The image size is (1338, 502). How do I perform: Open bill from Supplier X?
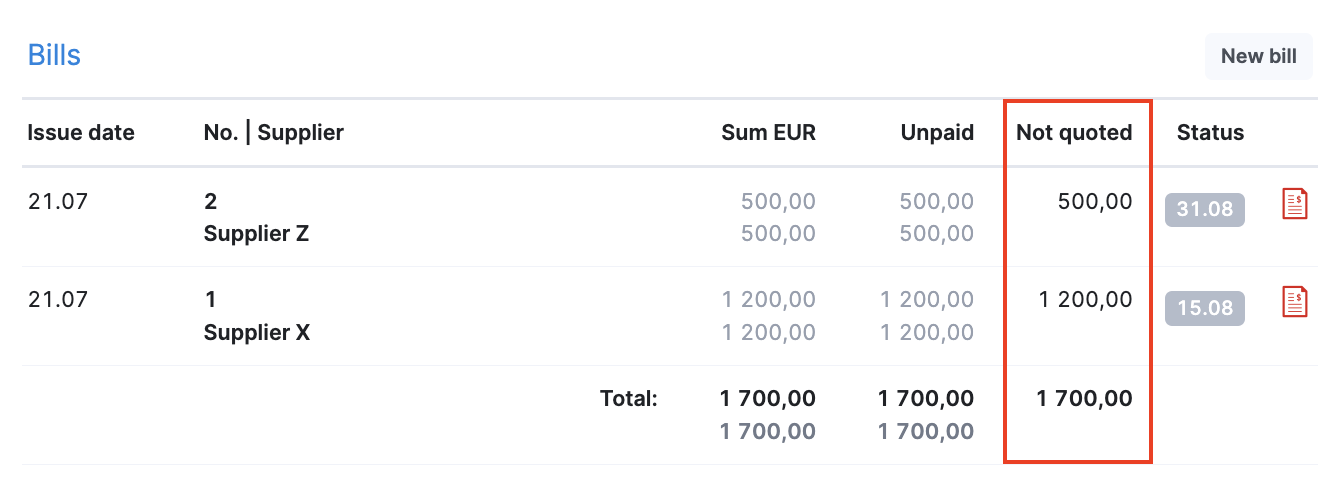[257, 332]
